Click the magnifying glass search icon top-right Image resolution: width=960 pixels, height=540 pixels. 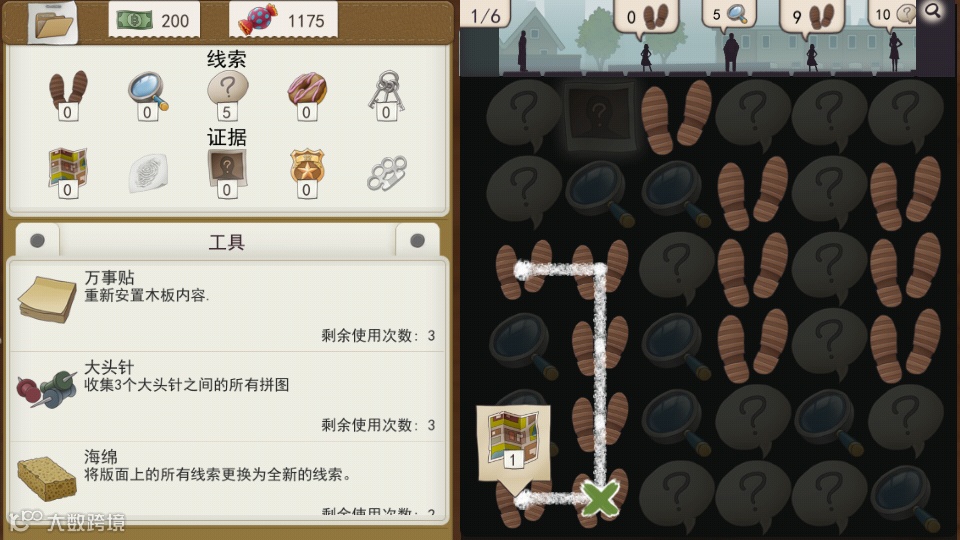coord(932,11)
